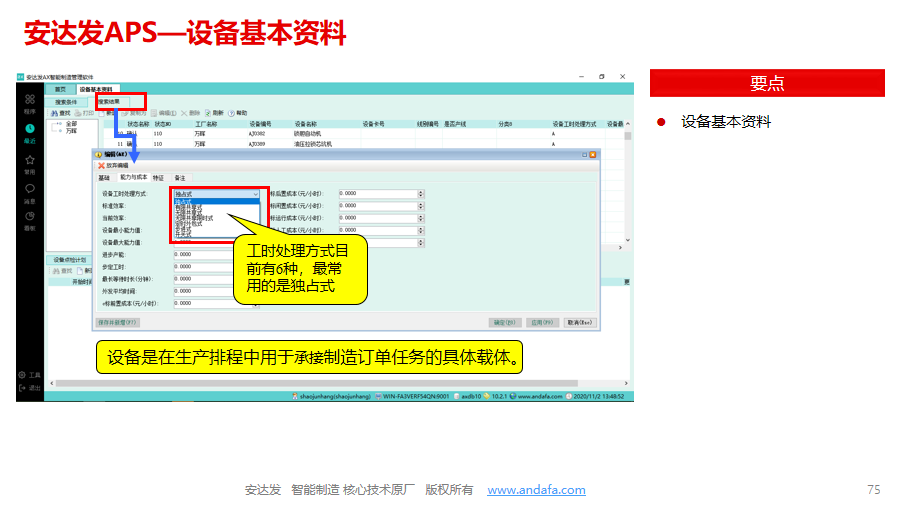Click the grid vertical scrollbar up arrow
The image size is (907, 509).
pyautogui.click(x=628, y=124)
